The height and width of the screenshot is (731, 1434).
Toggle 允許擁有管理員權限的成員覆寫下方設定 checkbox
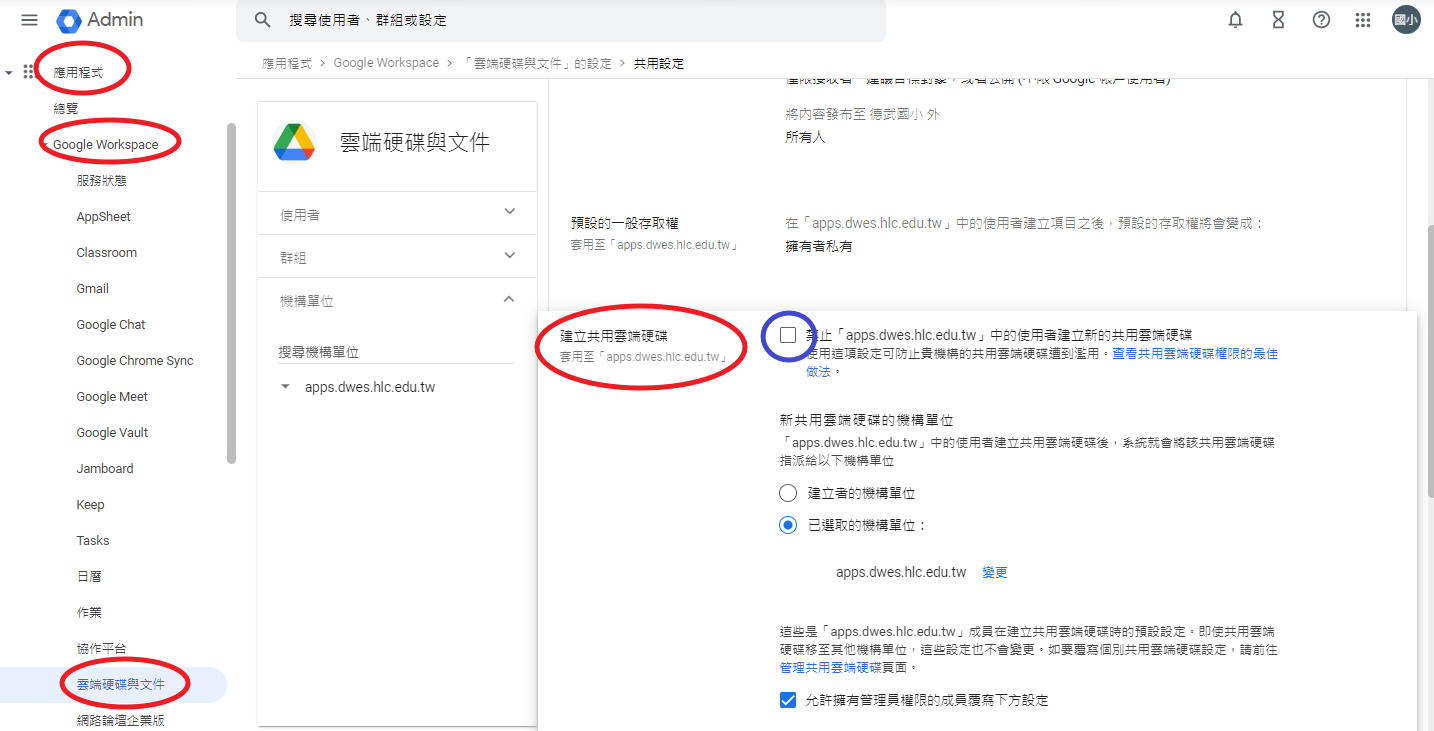click(x=788, y=700)
